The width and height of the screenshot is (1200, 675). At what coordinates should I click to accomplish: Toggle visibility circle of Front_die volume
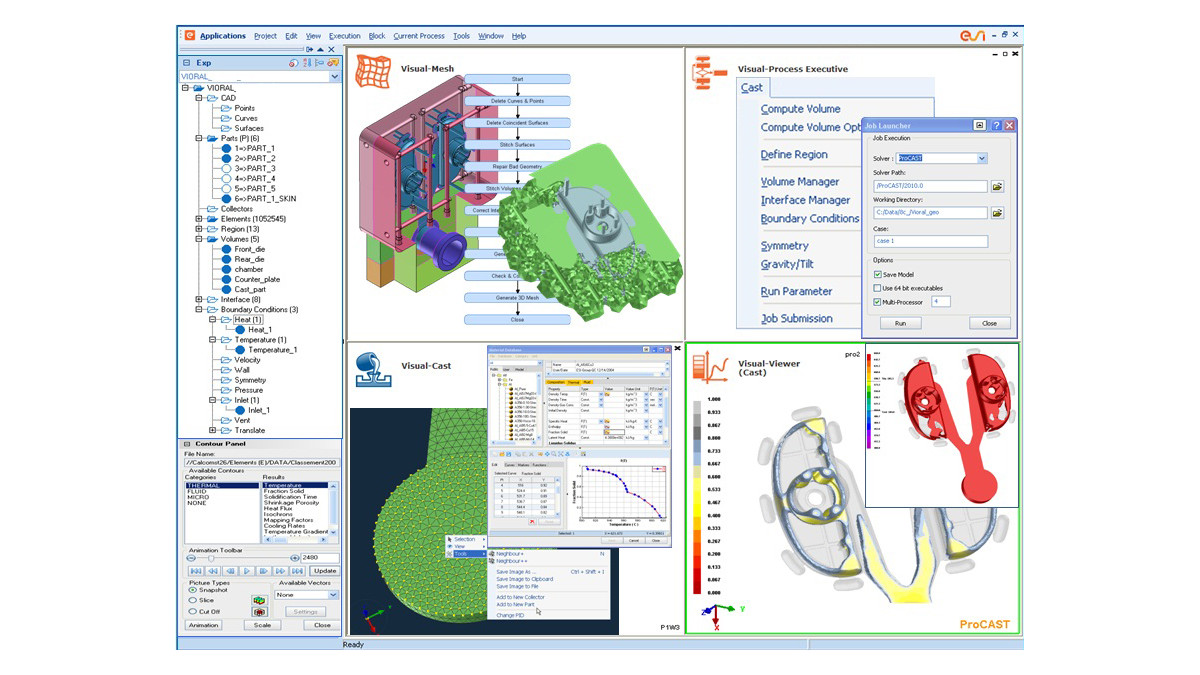coord(226,249)
